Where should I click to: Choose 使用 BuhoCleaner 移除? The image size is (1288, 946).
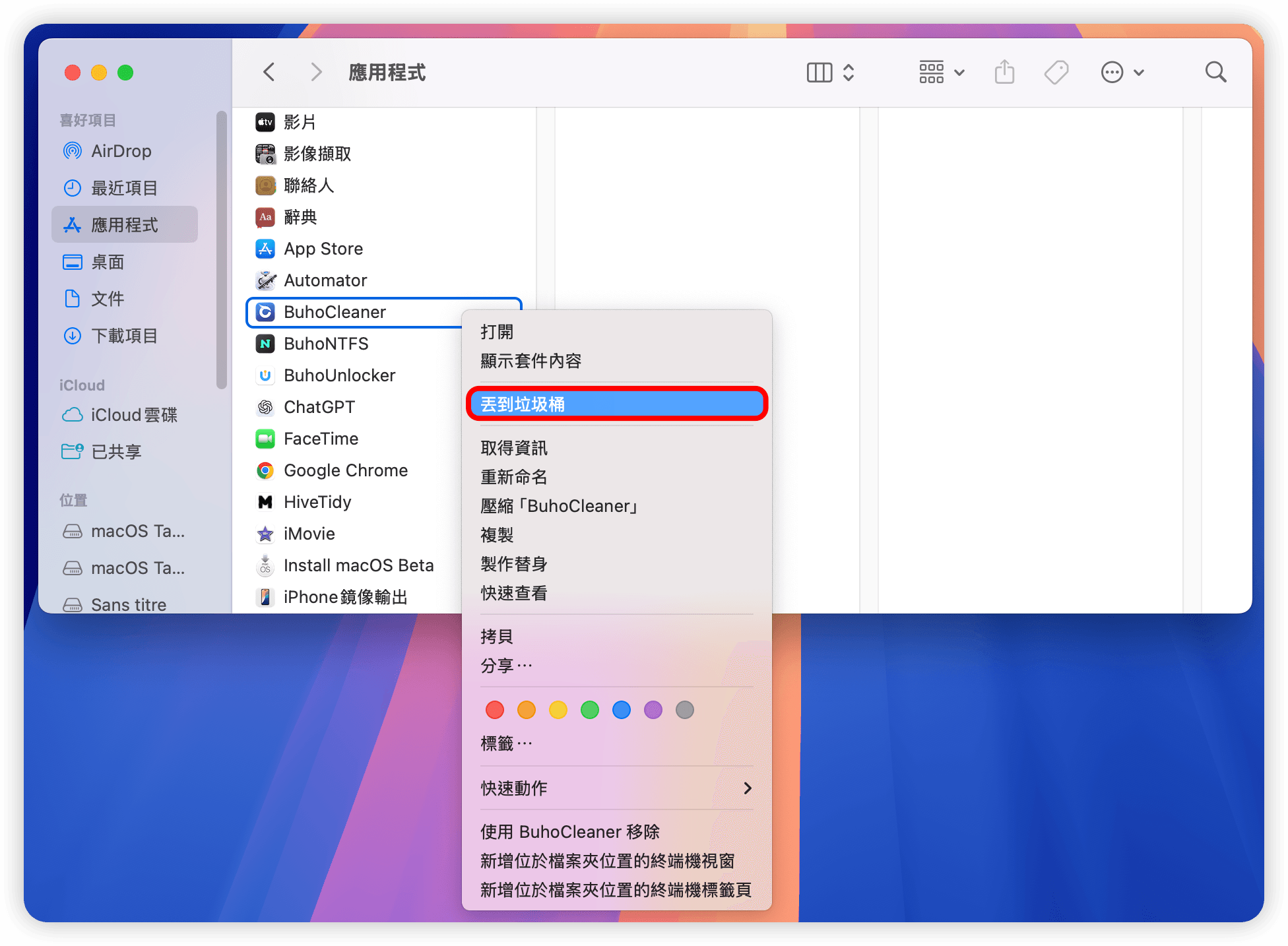(617, 832)
